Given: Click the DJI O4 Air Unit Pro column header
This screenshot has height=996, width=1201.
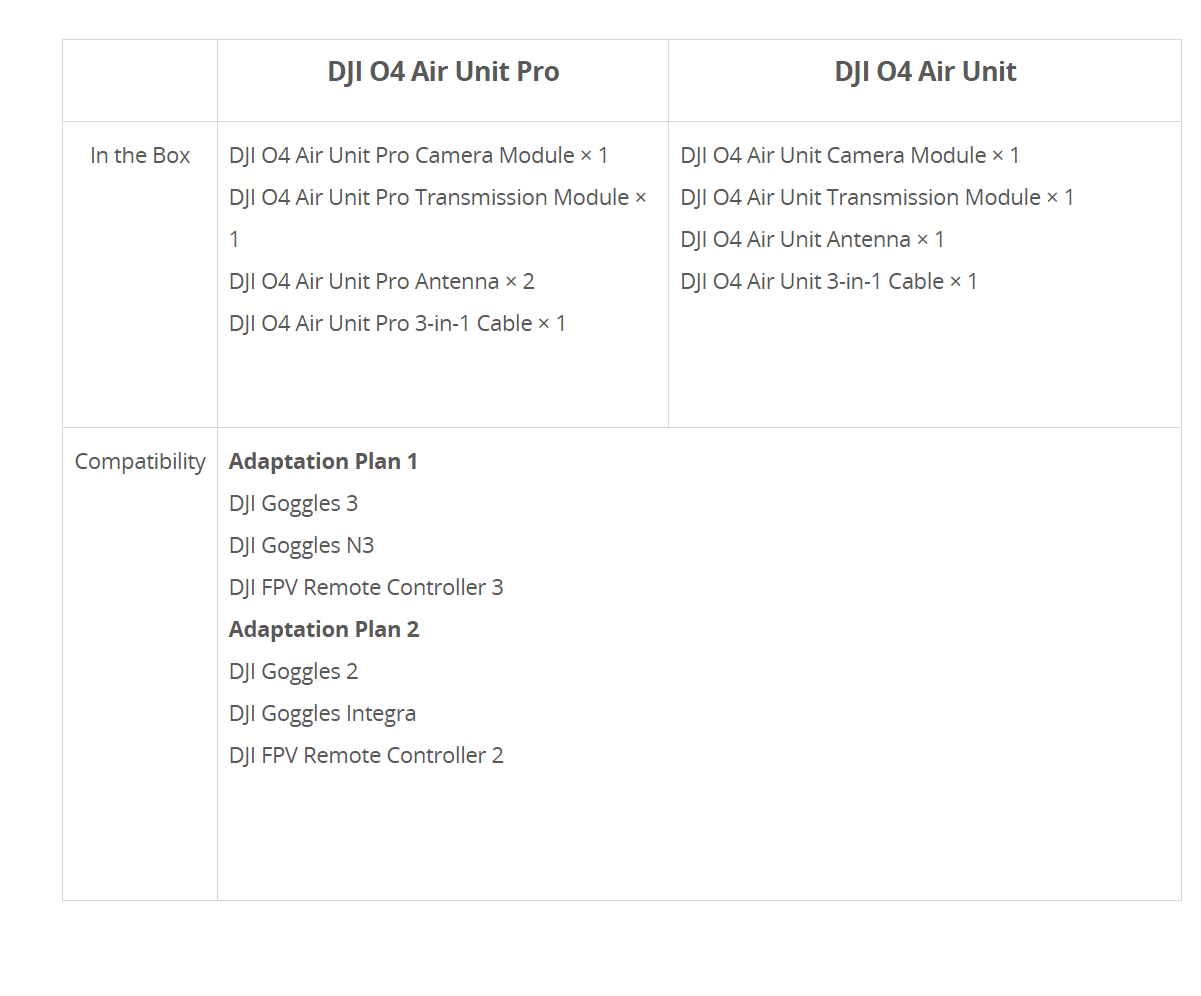Looking at the screenshot, I should click(x=443, y=72).
